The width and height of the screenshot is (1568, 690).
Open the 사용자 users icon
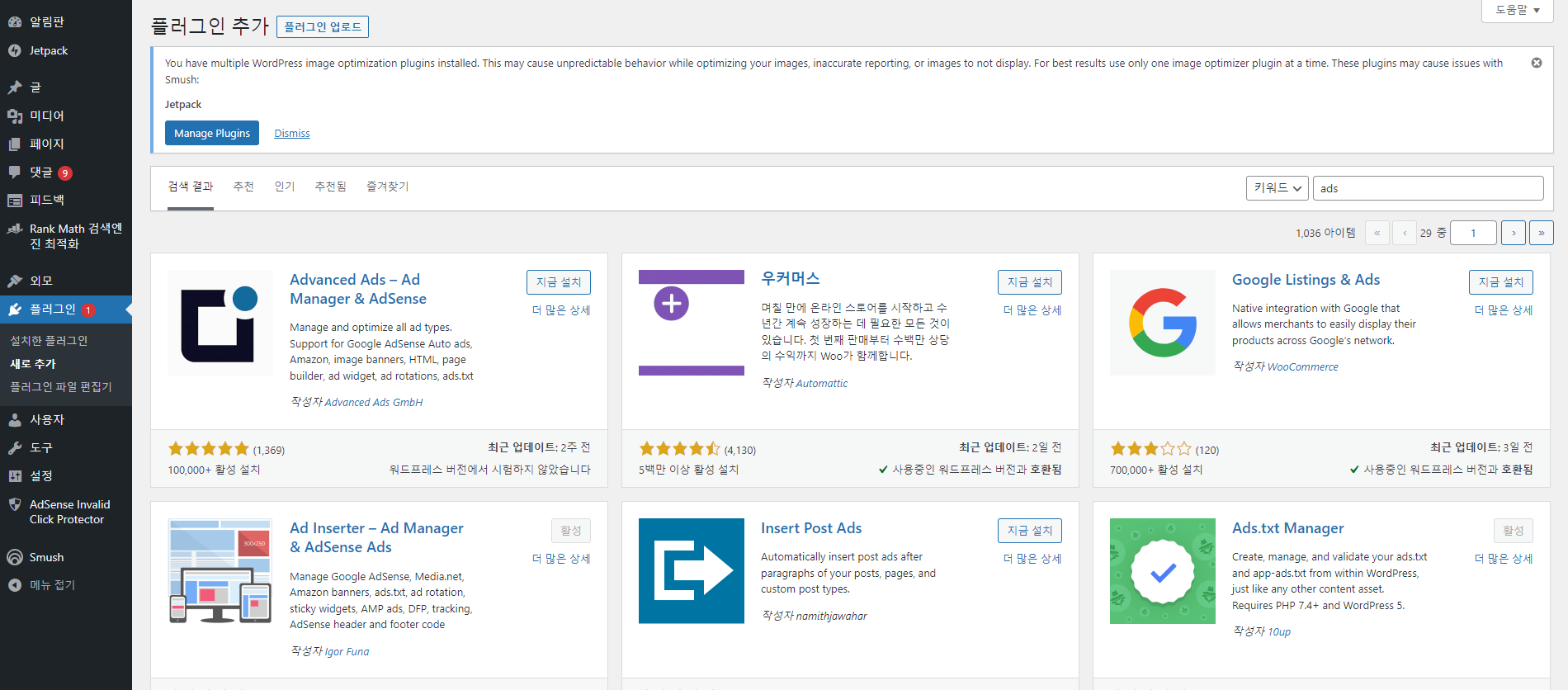(15, 419)
